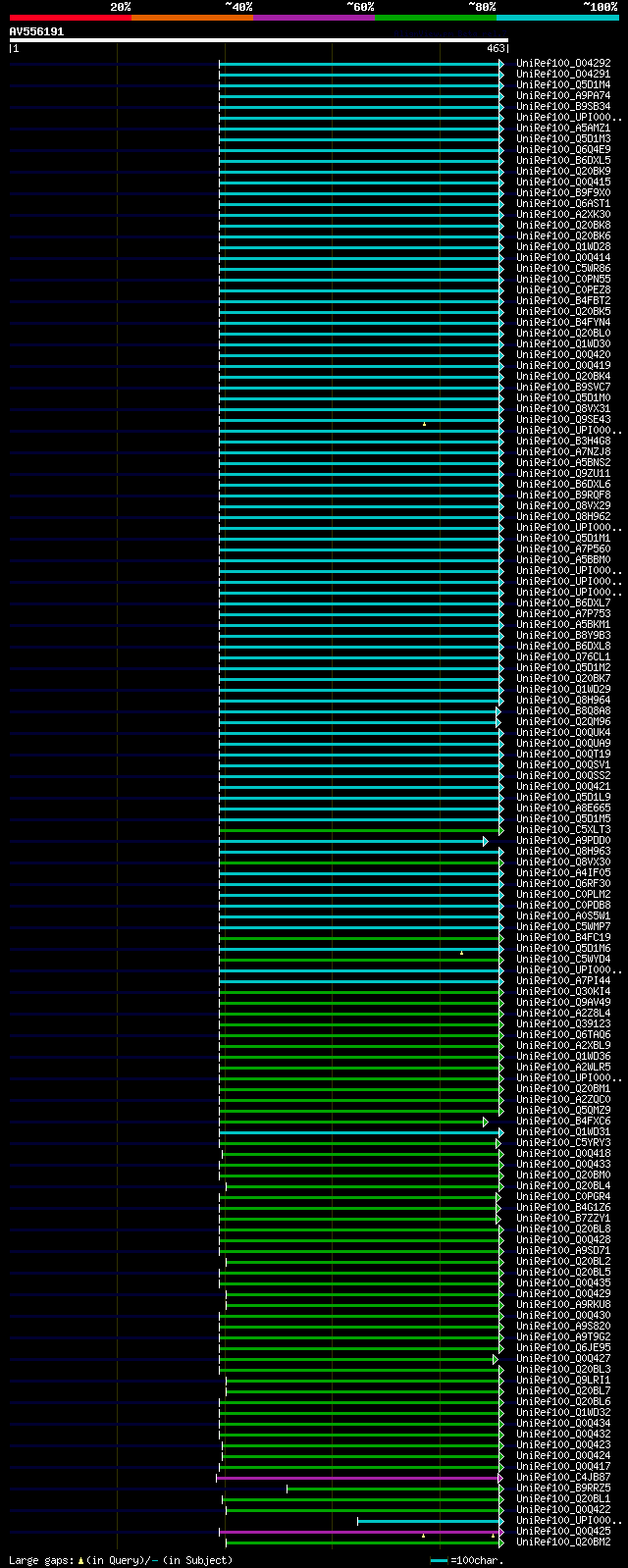Open the UniRef100_A7PI44 hit label
628x1568 pixels.
[563, 981]
